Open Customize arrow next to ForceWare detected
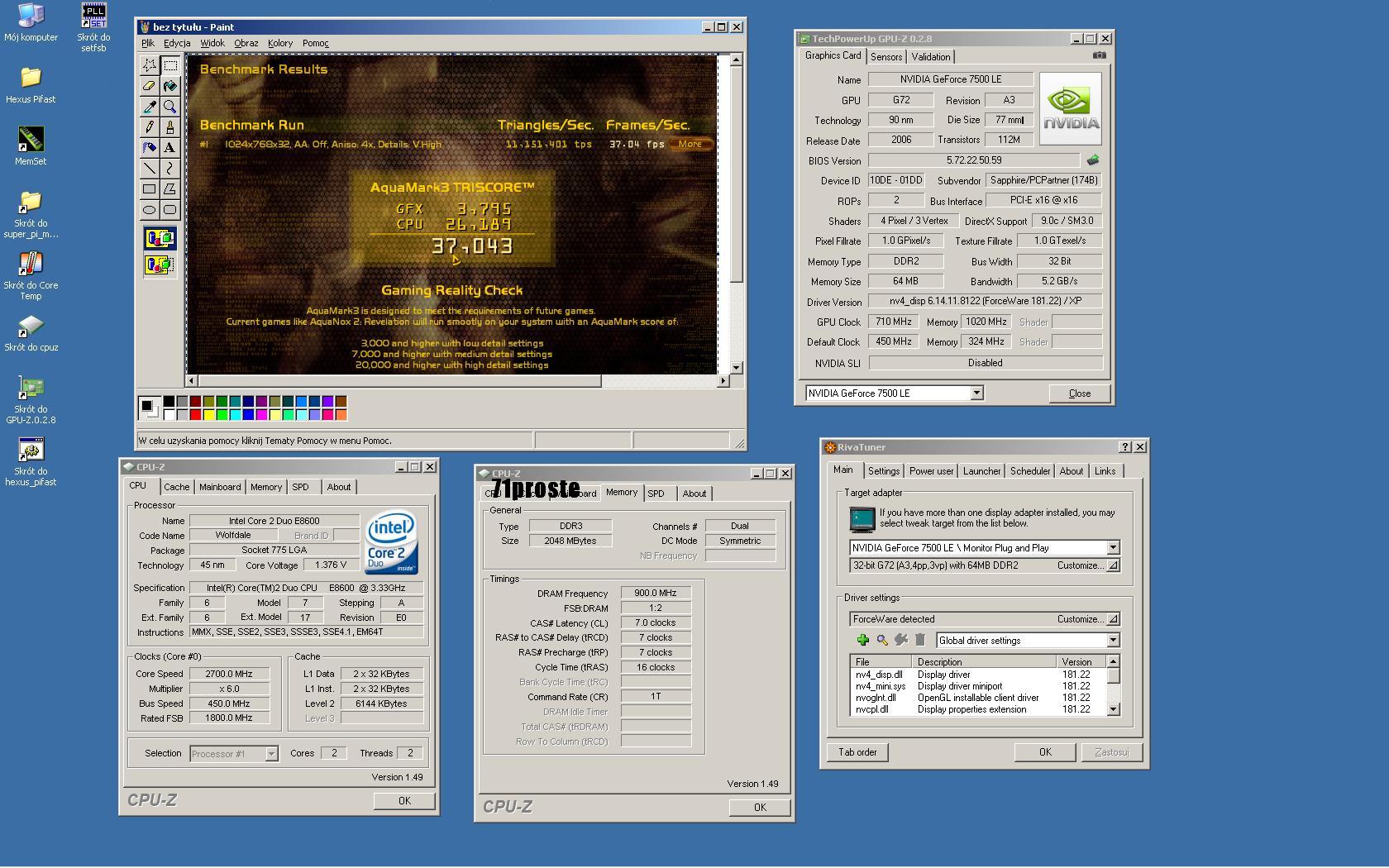This screenshot has height=868, width=1389. tap(1113, 618)
